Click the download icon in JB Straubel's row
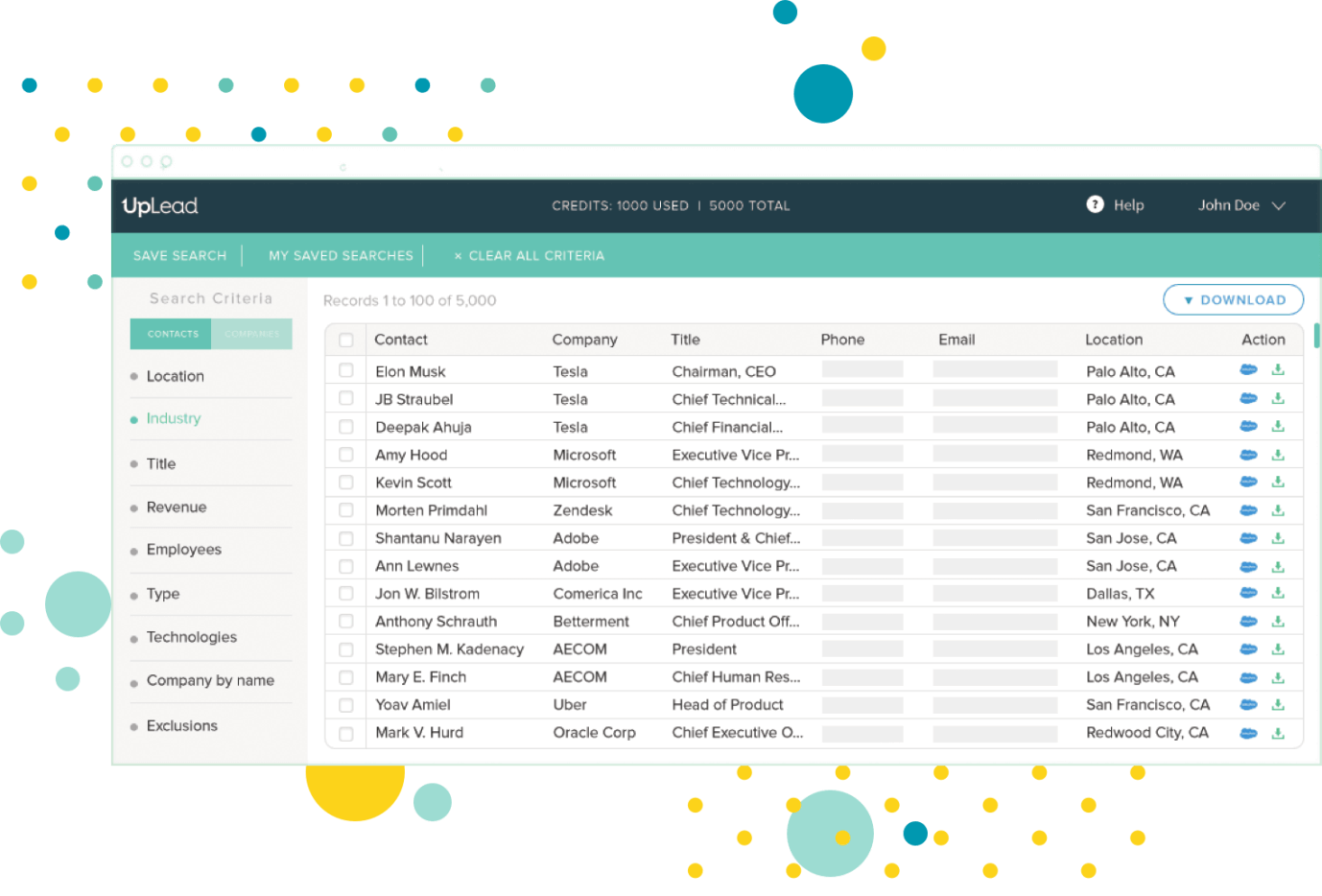This screenshot has height=896, width=1322. coord(1278,398)
